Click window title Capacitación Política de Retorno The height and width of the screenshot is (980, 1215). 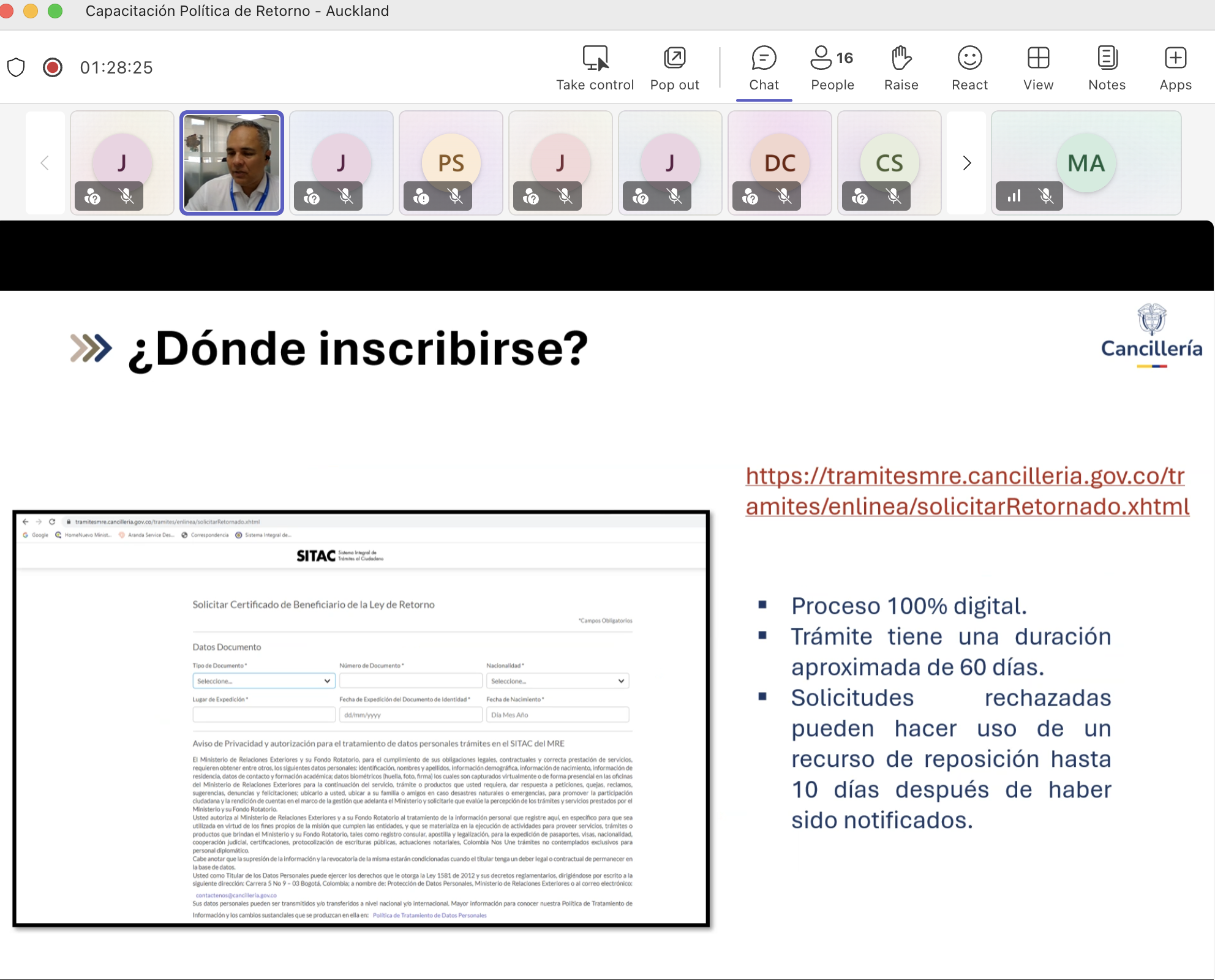tap(237, 11)
